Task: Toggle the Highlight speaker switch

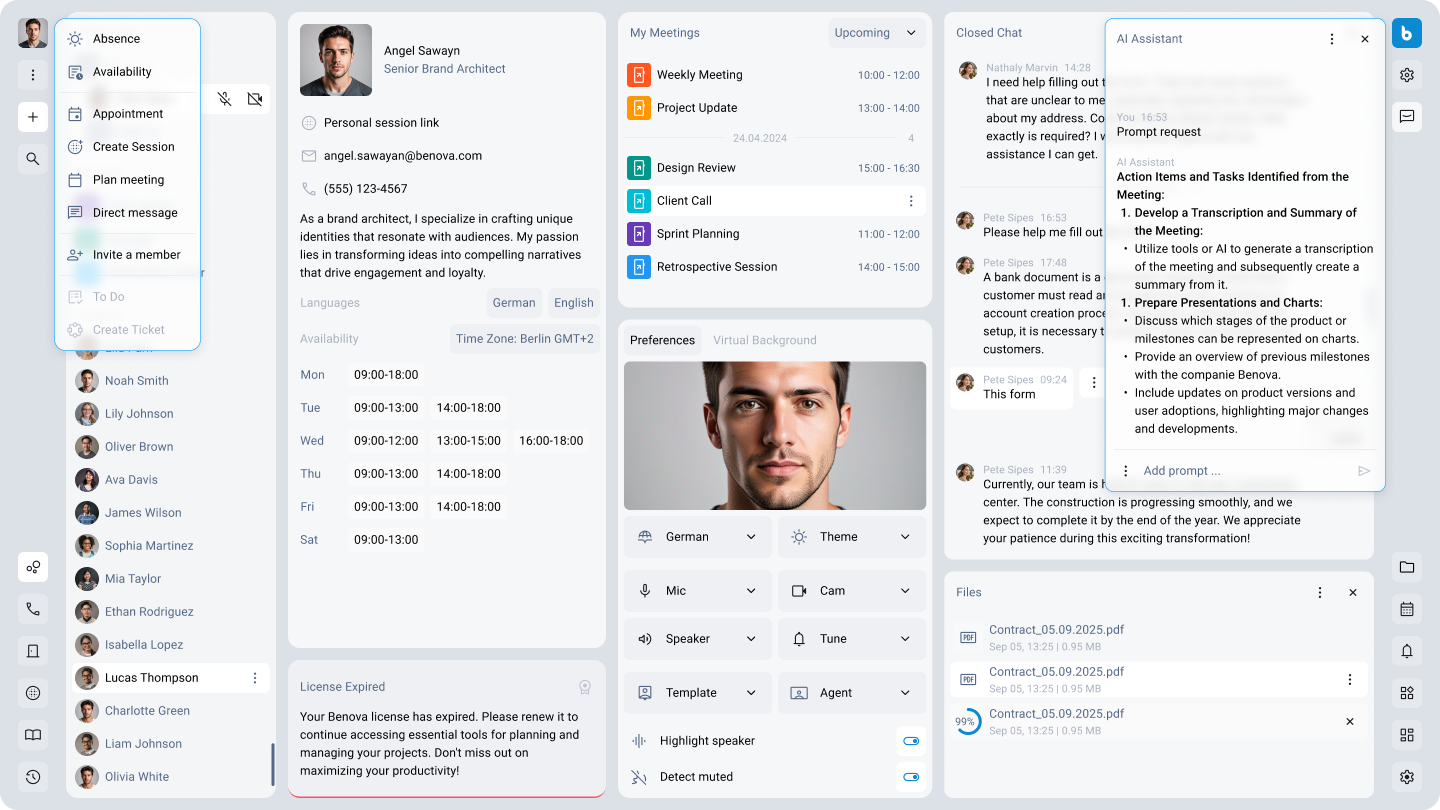Action: pyautogui.click(x=910, y=741)
